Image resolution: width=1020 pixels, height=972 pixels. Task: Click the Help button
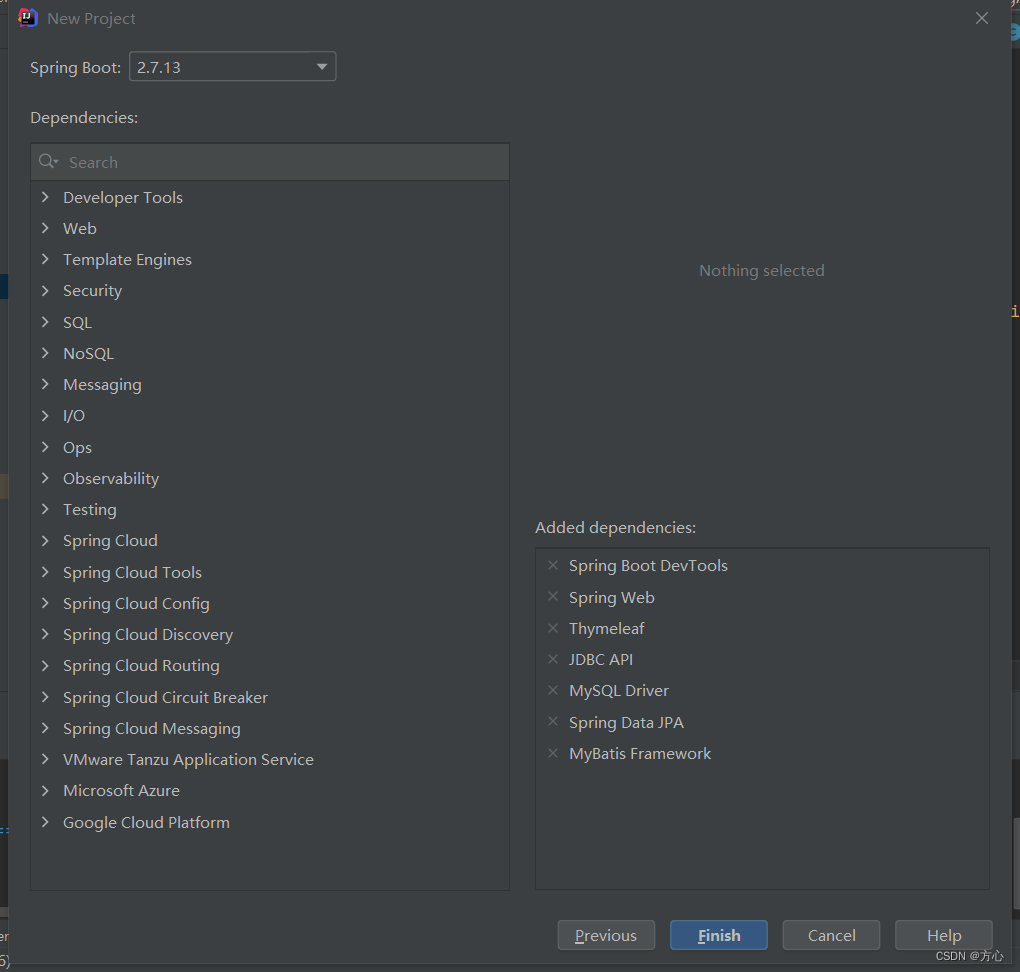coord(944,935)
